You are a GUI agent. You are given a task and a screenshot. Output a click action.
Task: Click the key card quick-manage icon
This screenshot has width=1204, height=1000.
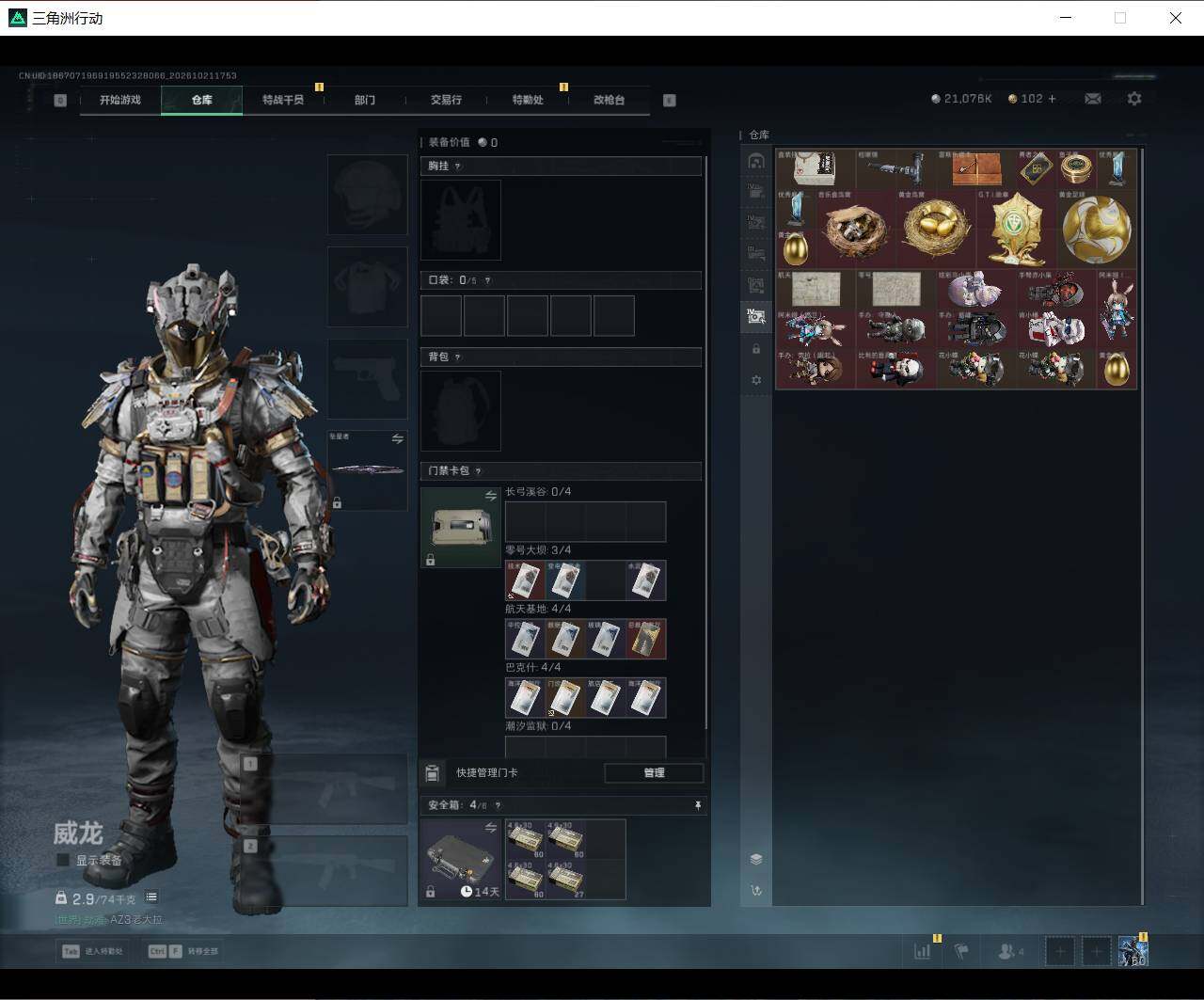click(433, 773)
